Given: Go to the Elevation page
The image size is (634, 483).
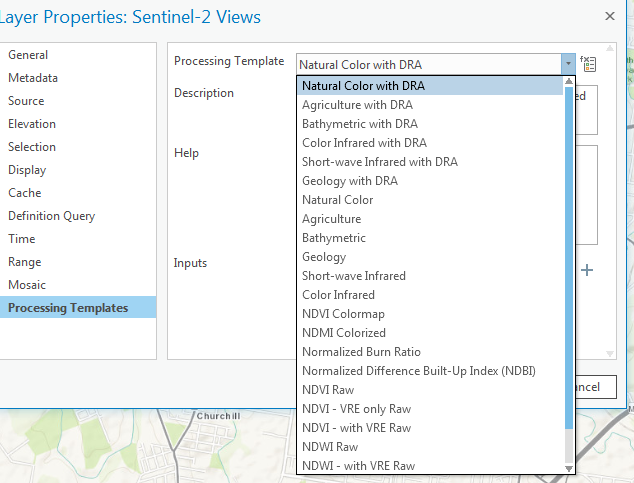Looking at the screenshot, I should 78,124.
